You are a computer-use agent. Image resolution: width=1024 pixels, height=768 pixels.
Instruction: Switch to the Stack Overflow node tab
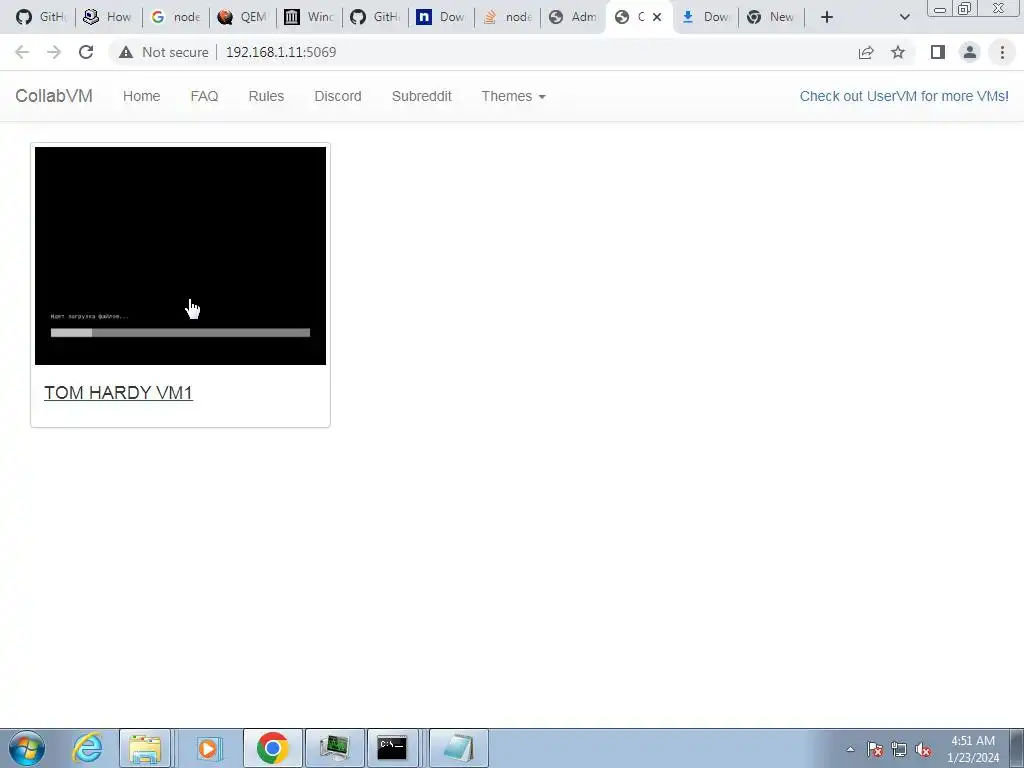pos(507,17)
